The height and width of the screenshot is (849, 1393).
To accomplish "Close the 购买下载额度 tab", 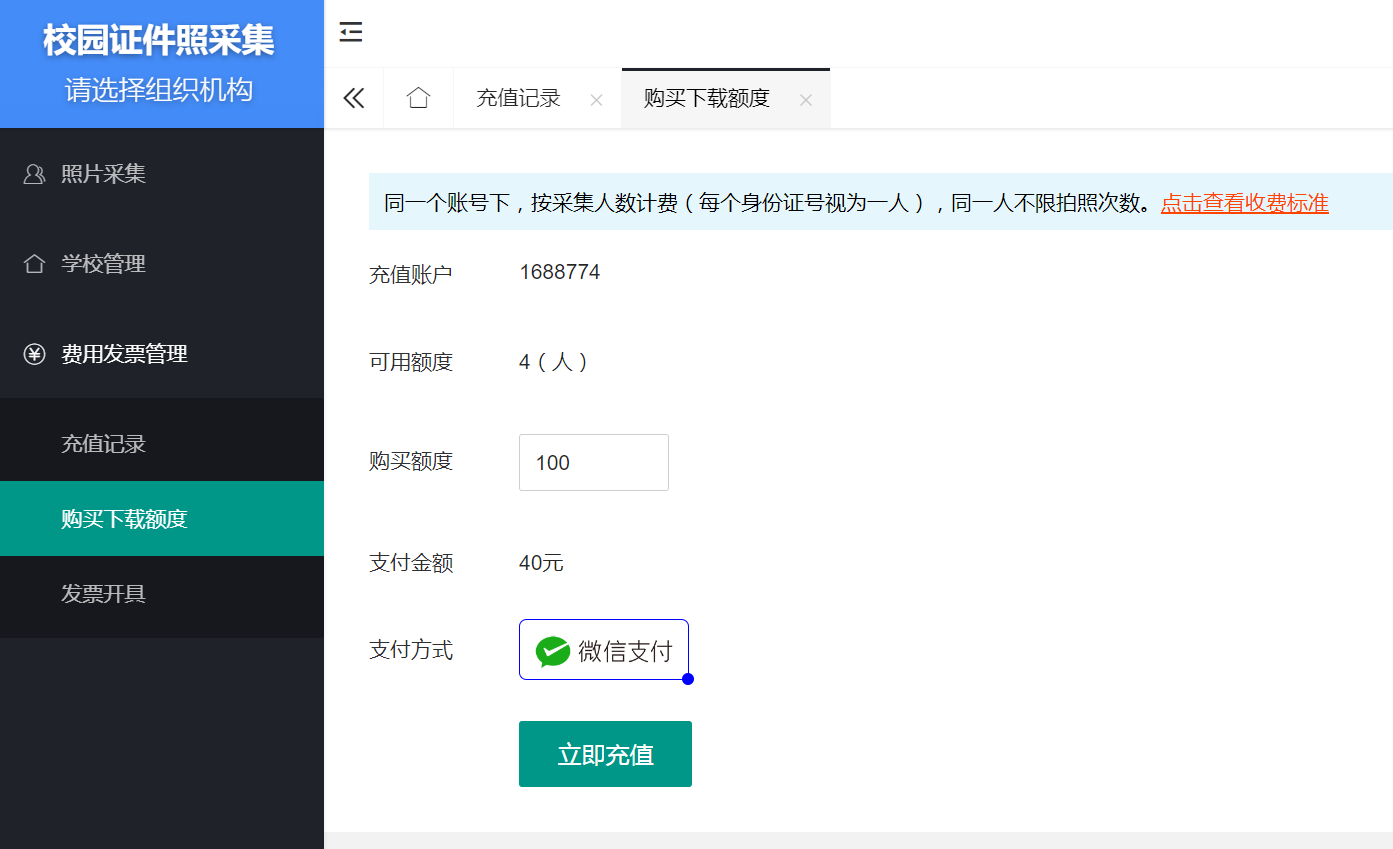I will point(805,100).
